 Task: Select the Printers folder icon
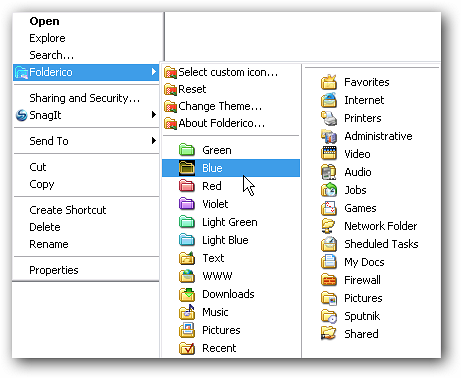point(329,118)
